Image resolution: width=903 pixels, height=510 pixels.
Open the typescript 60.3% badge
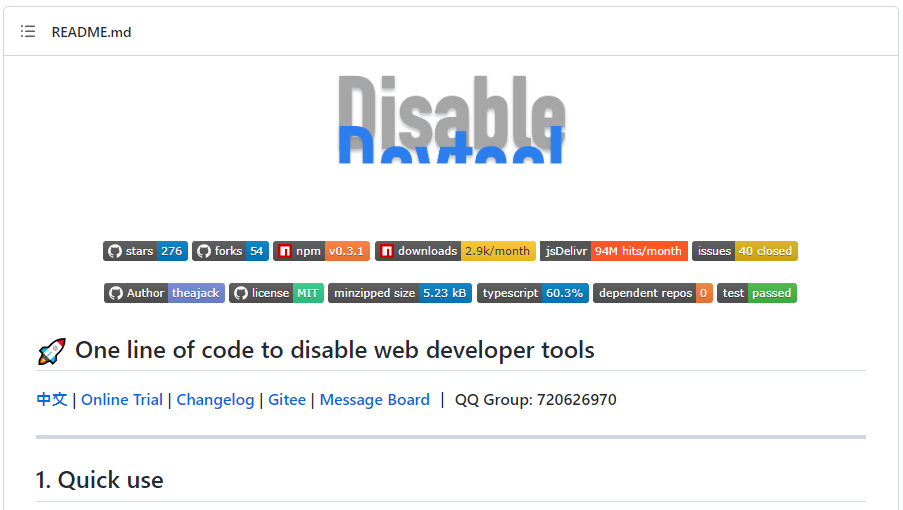click(533, 293)
